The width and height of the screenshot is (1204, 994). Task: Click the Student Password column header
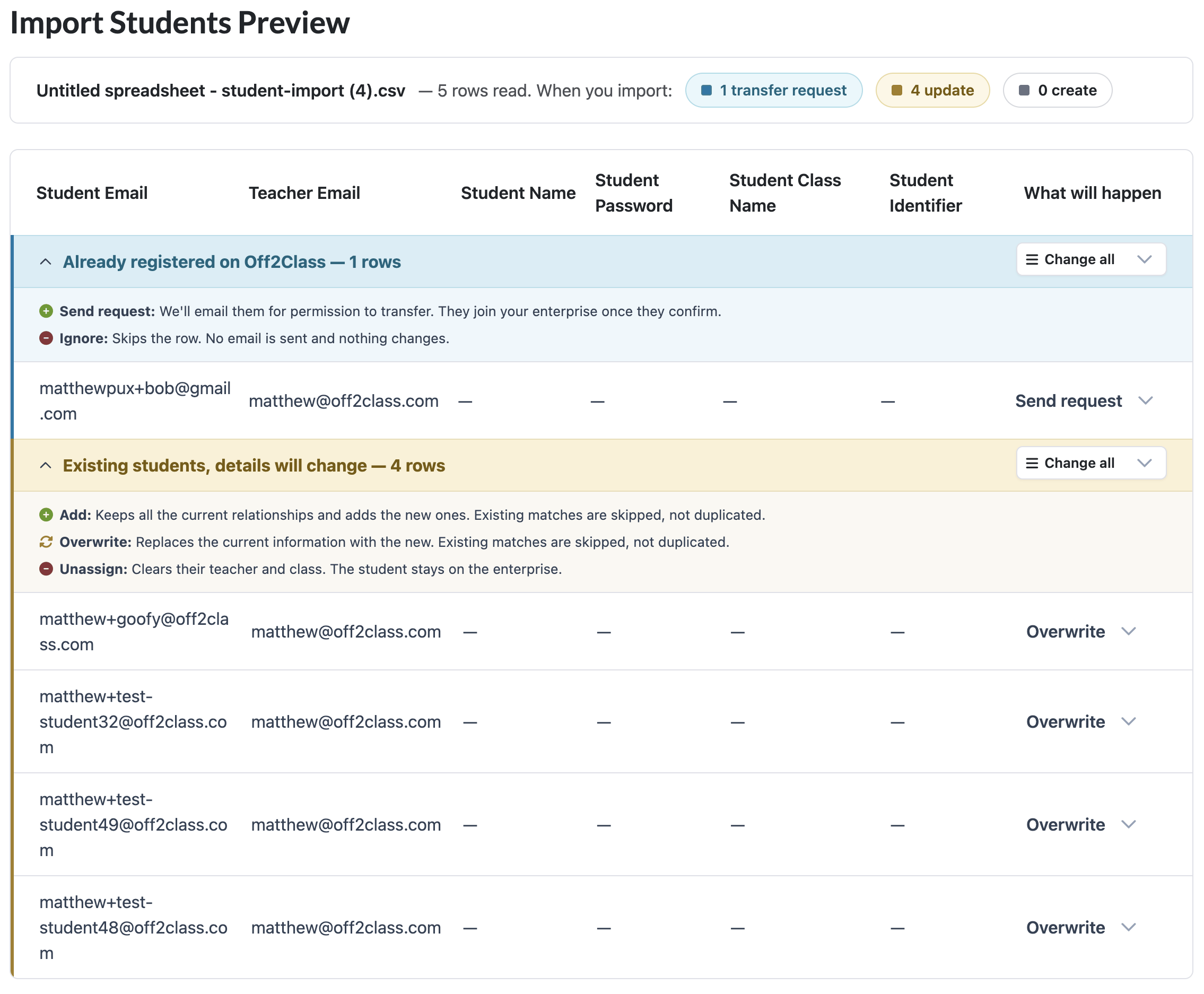634,193
